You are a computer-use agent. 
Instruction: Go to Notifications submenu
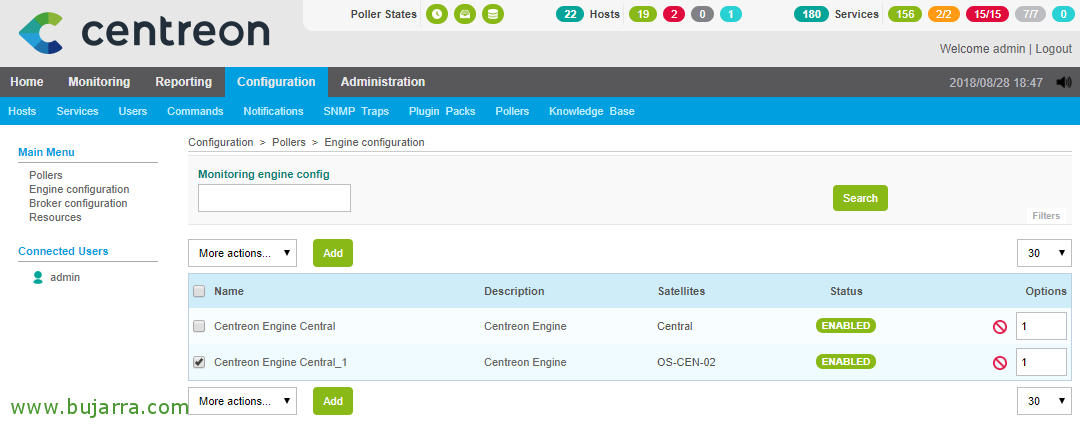273,111
